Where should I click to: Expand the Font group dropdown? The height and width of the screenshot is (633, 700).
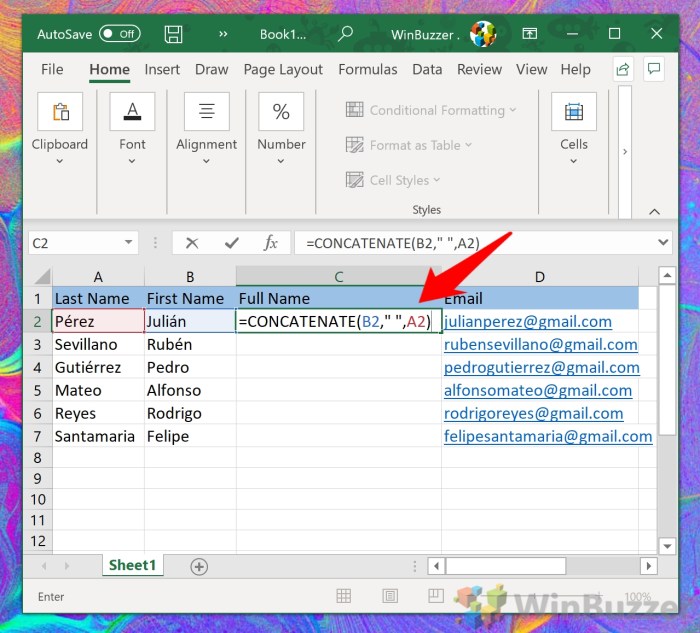[132, 161]
